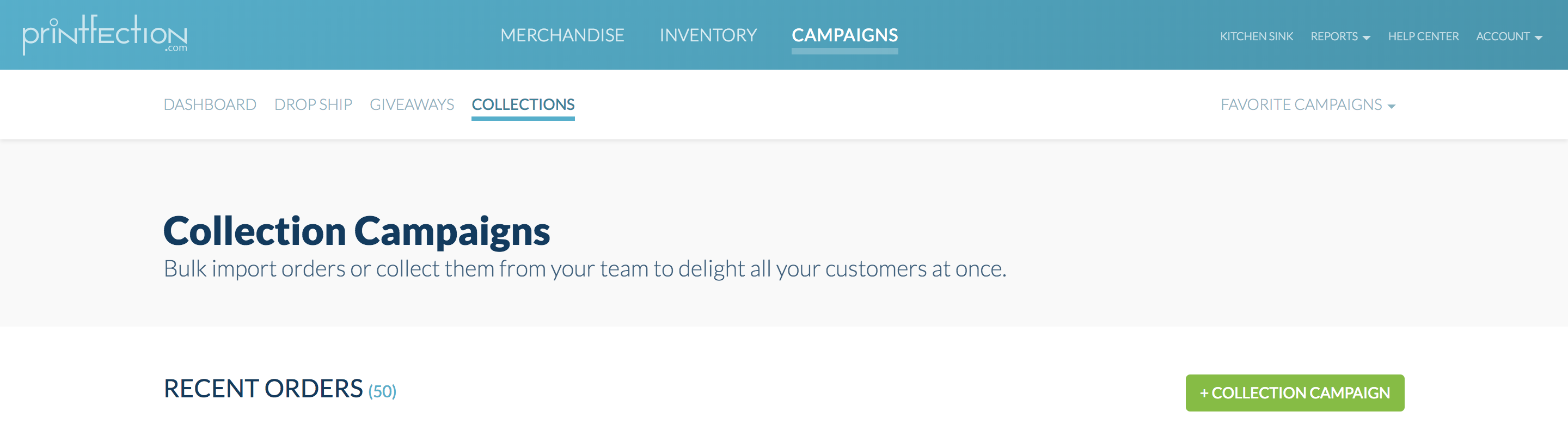Switch to the Drop Ship tab

[313, 105]
